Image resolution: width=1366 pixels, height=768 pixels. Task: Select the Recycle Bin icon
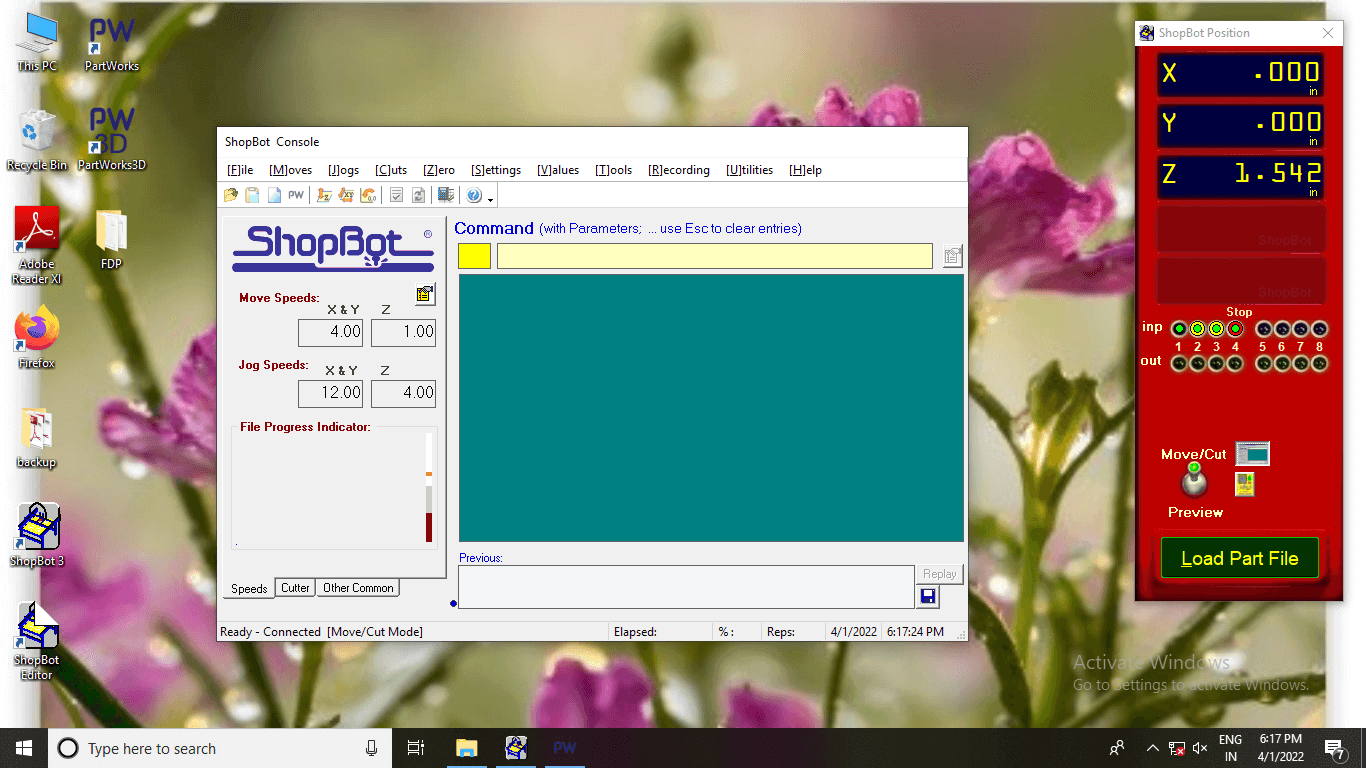pos(37,140)
